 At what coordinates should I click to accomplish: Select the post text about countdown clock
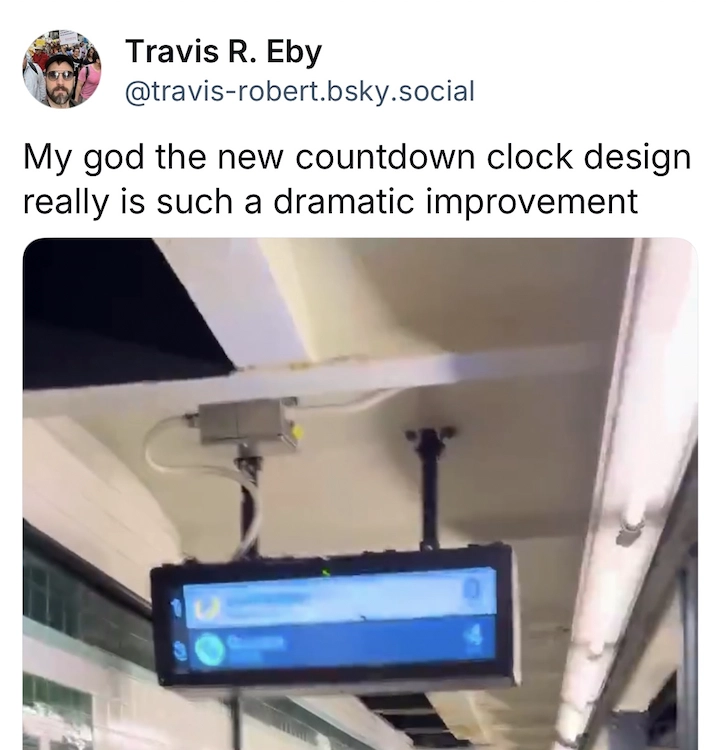pyautogui.click(x=357, y=179)
